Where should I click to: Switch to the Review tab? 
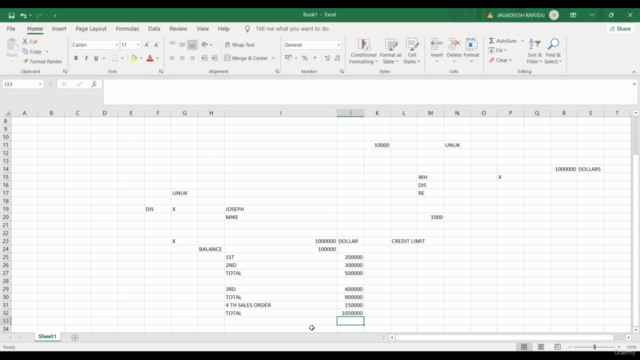pyautogui.click(x=178, y=29)
